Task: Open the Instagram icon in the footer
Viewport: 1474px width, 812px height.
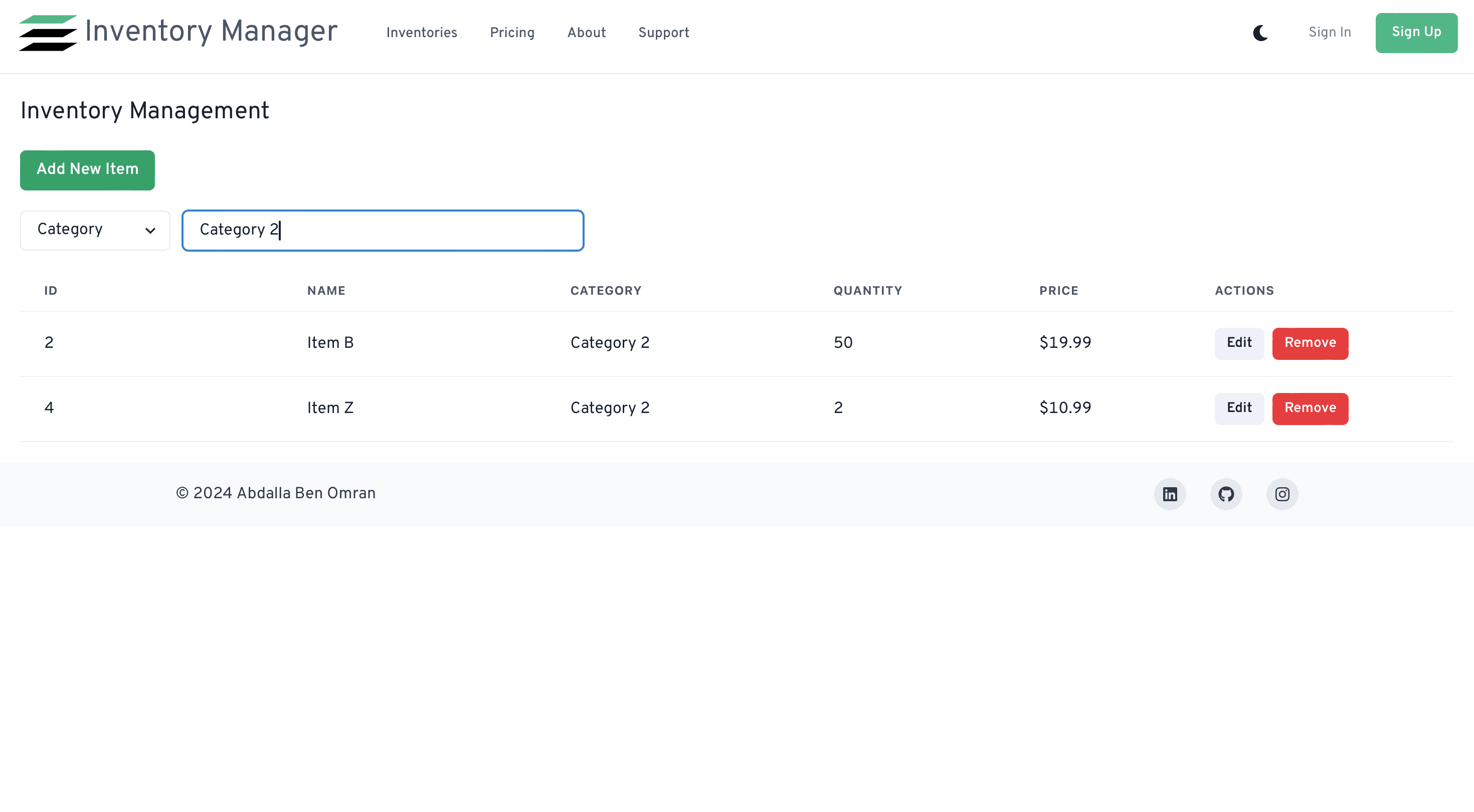Action: coord(1282,494)
